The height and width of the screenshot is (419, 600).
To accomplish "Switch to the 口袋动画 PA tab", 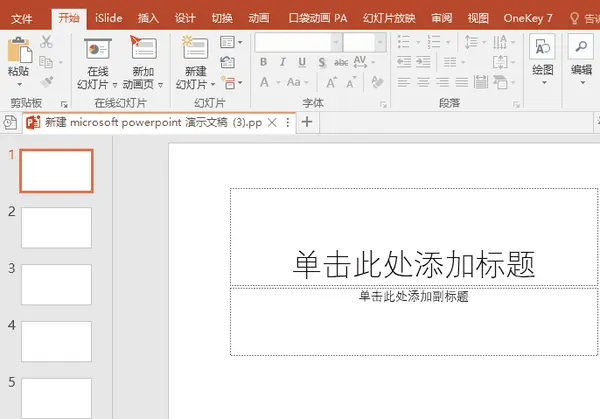I will 318,18.
